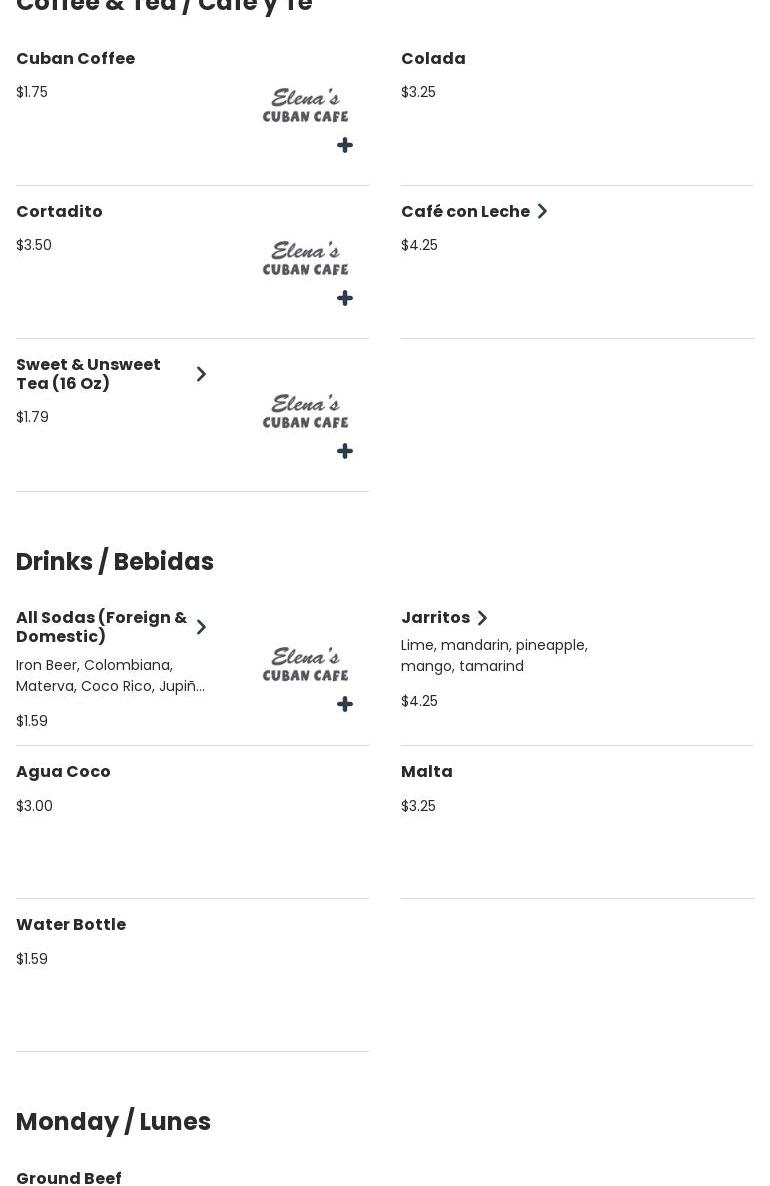Select the Sweet & Unsweet Tea thumbnail
This screenshot has height=1186, width=770.
pos(305,411)
